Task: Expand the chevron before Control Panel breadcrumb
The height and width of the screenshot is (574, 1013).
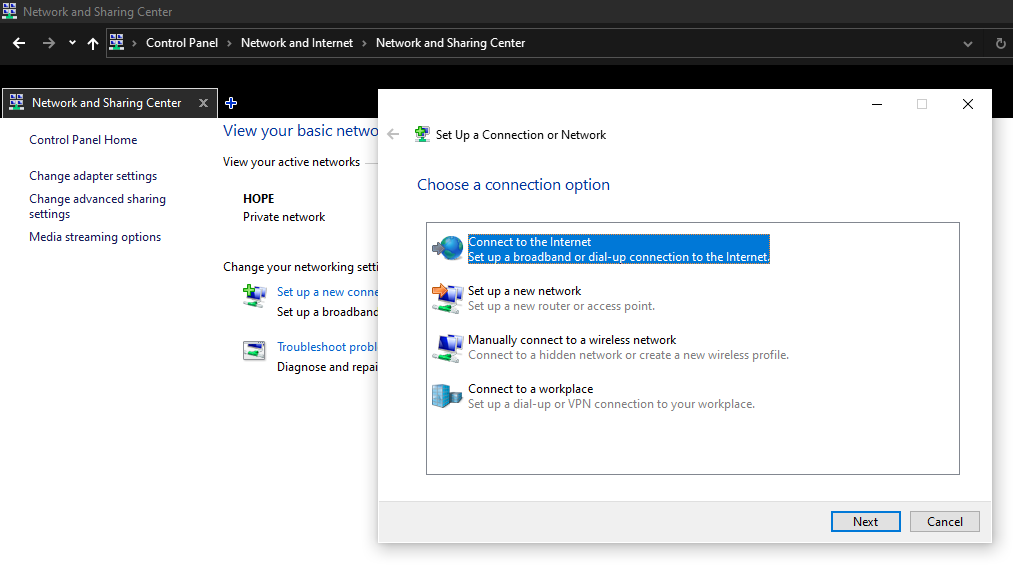Action: (134, 43)
